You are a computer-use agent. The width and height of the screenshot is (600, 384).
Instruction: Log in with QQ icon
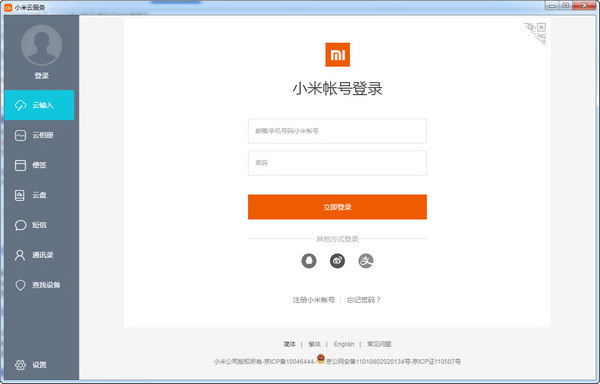click(x=309, y=261)
